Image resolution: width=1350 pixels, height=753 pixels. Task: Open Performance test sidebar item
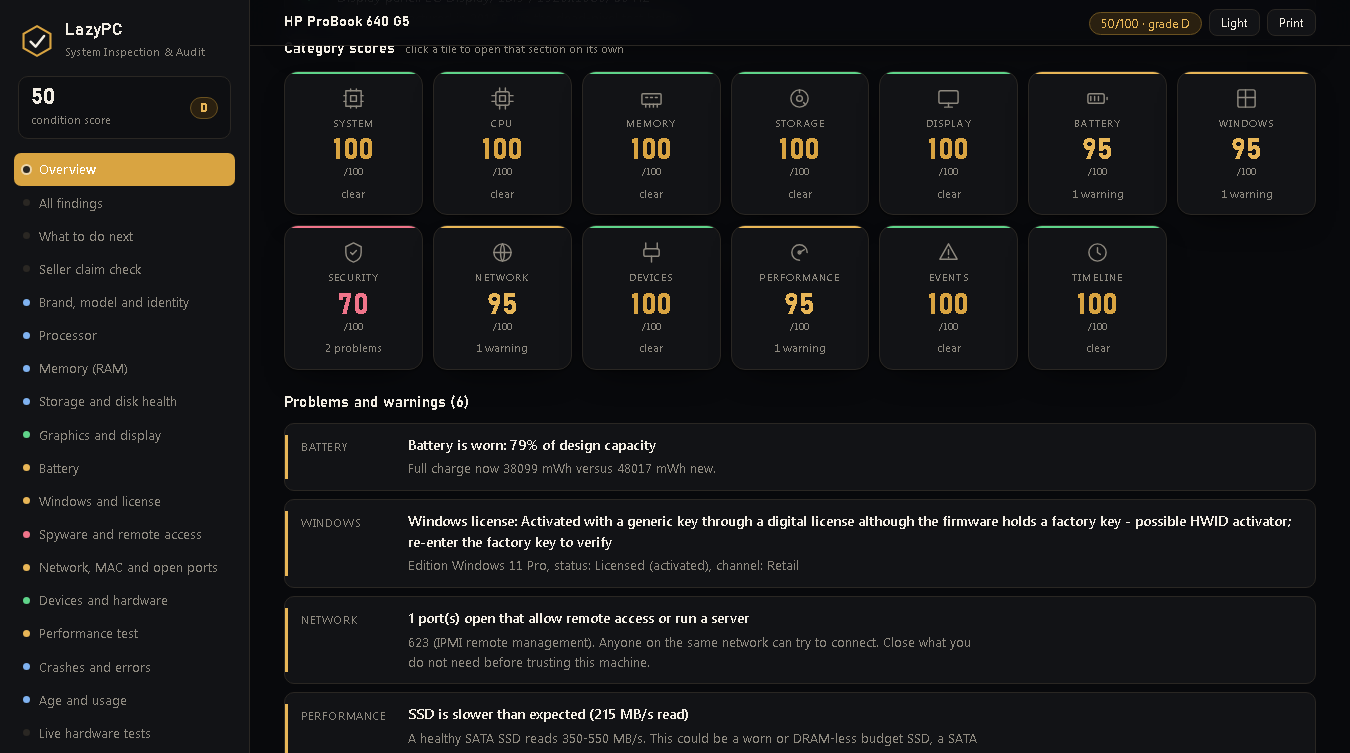coord(124,633)
